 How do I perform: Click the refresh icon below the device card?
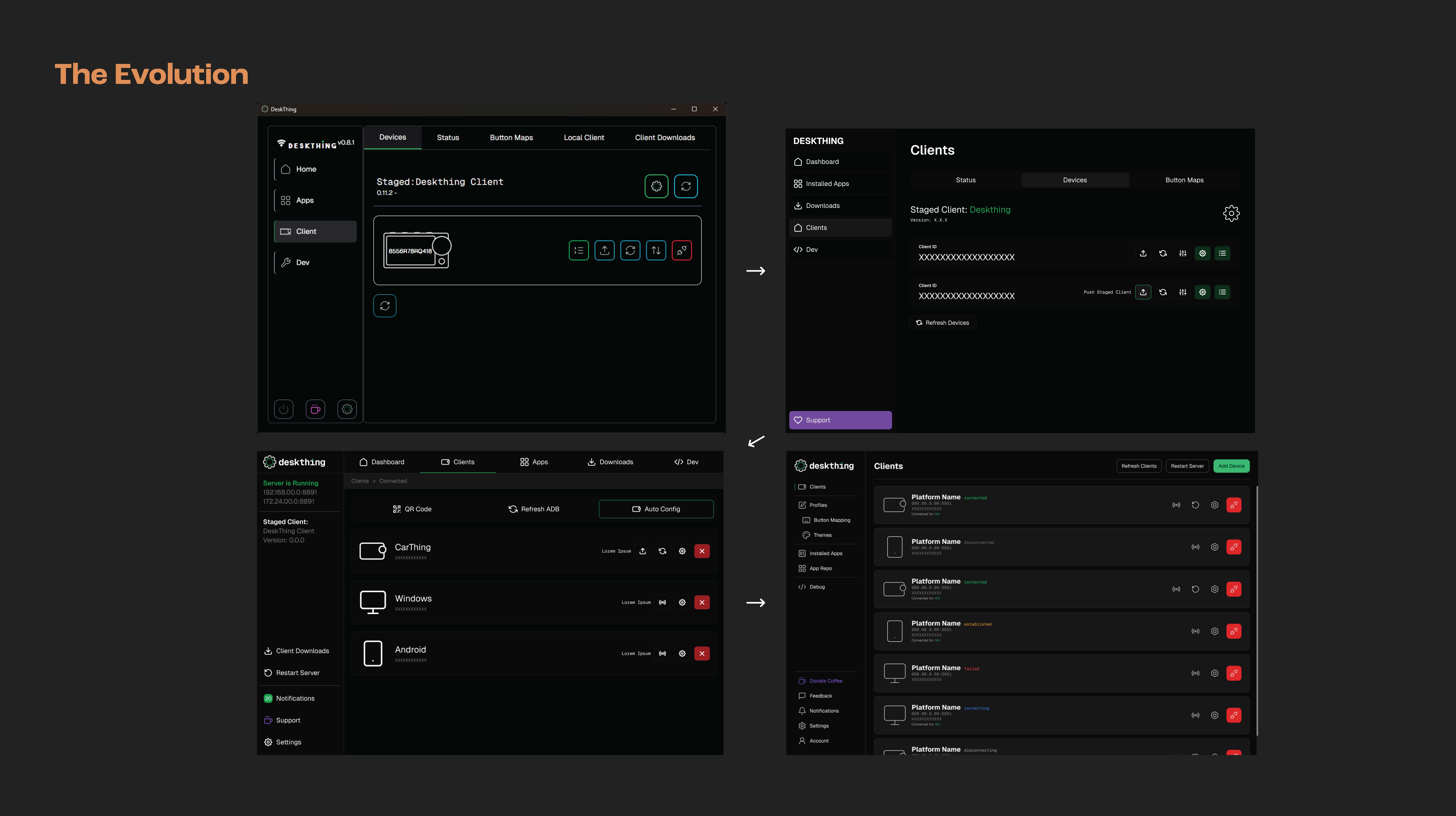(x=385, y=306)
